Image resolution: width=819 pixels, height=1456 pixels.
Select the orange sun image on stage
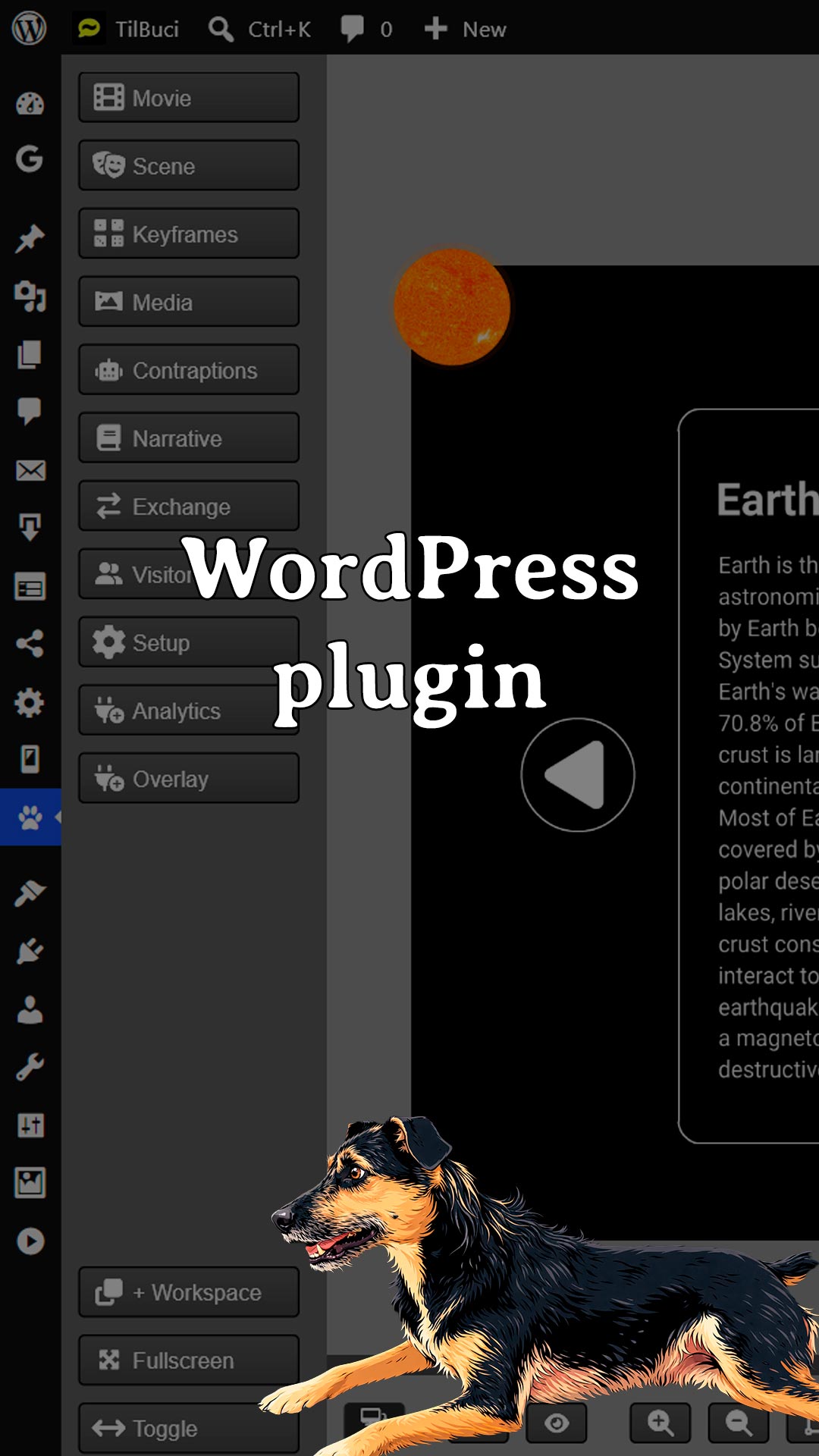452,307
